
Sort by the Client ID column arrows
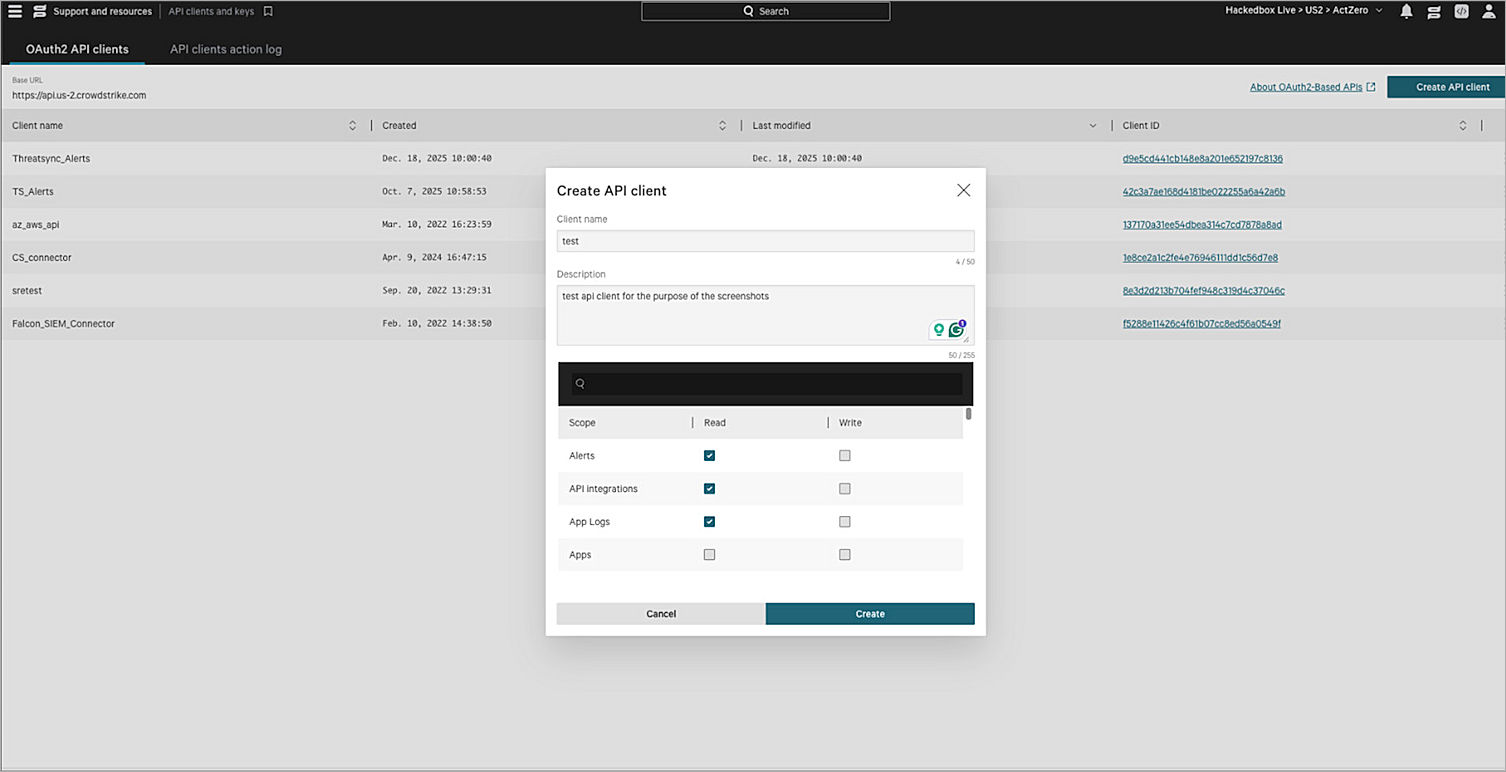point(1462,126)
